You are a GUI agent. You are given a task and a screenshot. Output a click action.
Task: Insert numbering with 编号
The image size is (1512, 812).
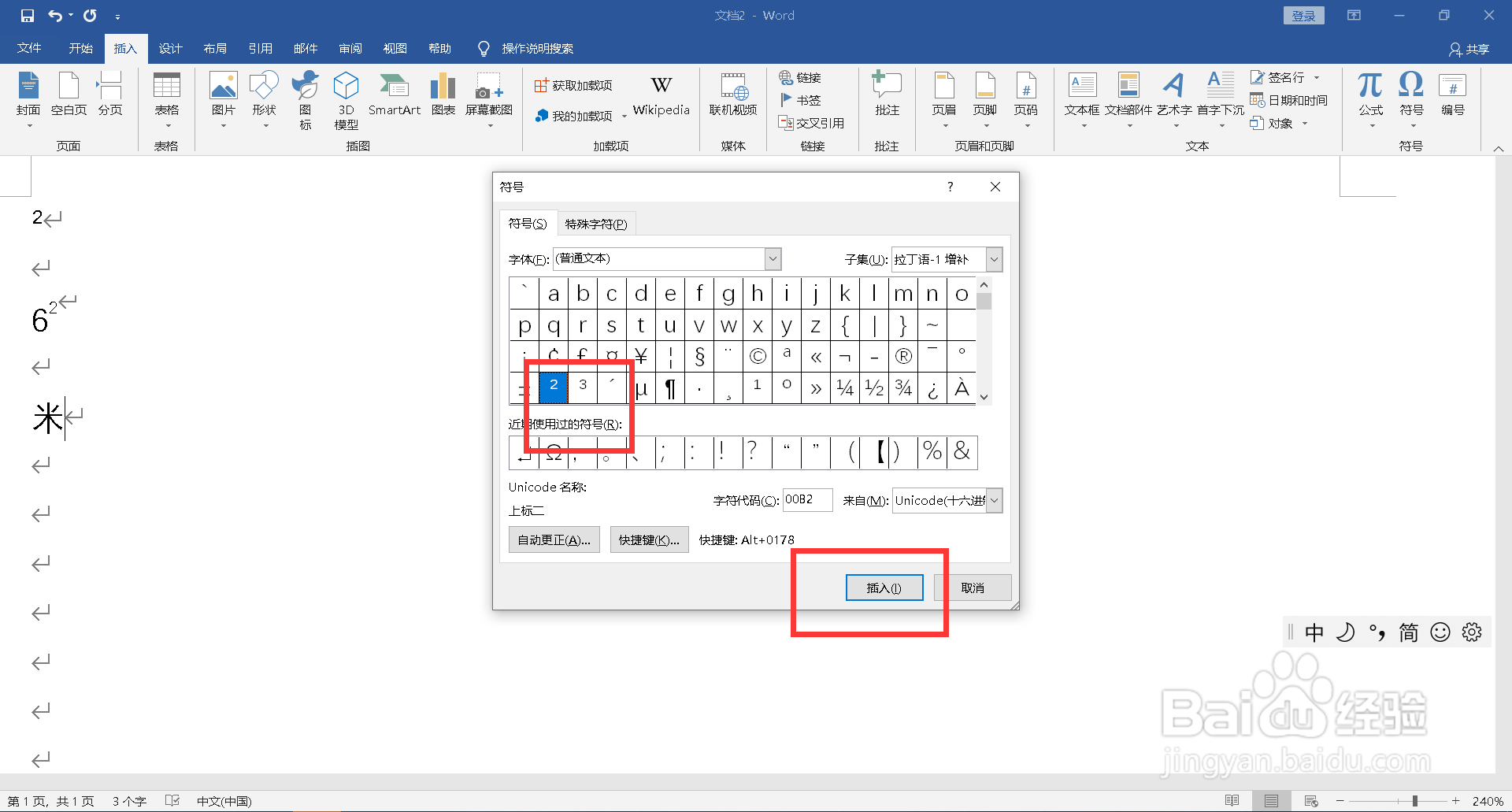coord(1453,95)
